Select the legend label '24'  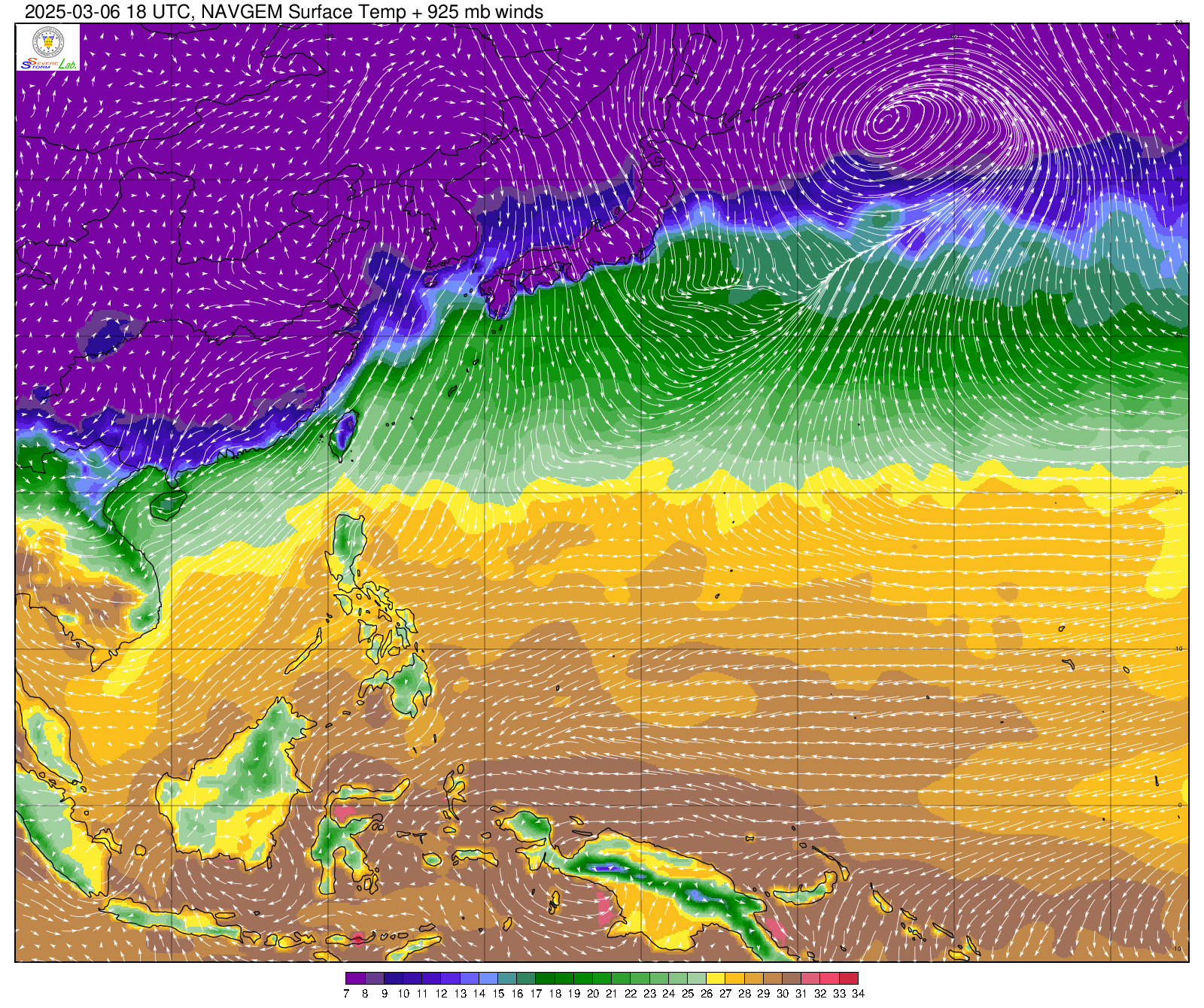tap(669, 994)
